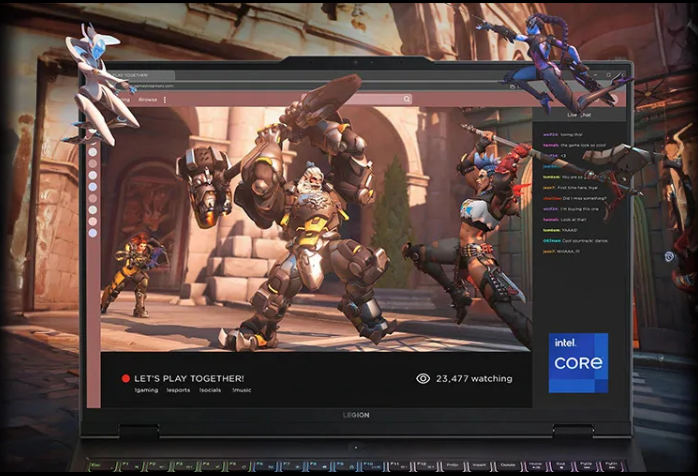Select the topmost channel circle in sidebar
This screenshot has height=476, width=698.
[x=93, y=152]
